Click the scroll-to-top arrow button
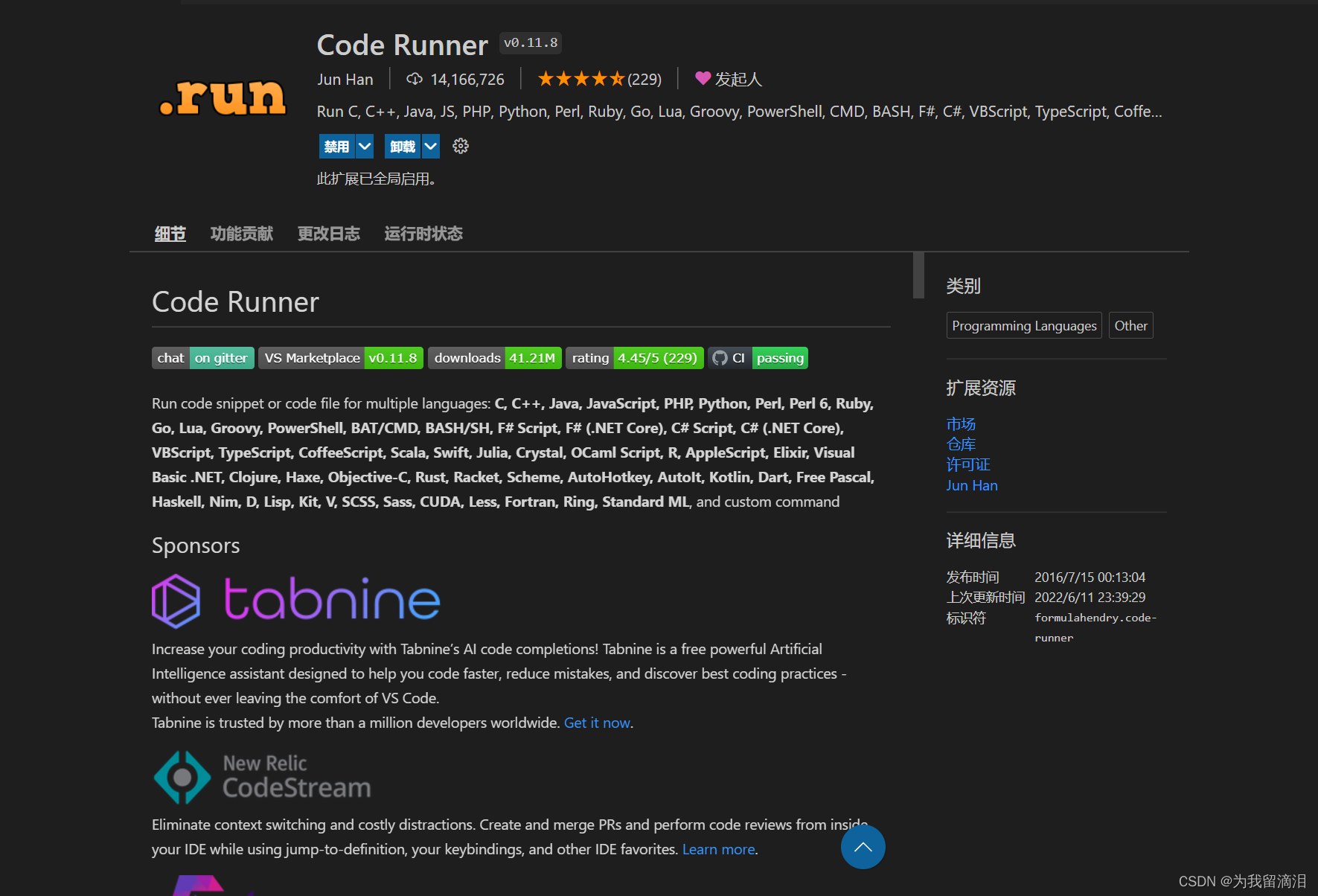Screen dimensions: 1318x896 point(863,847)
